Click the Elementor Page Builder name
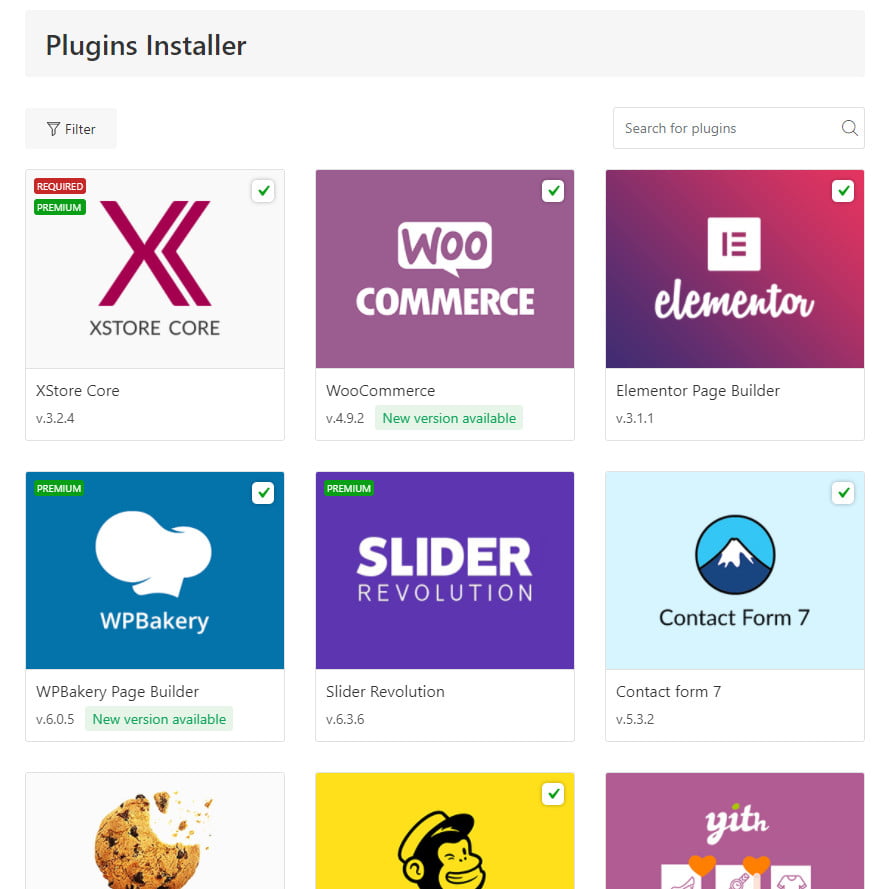The image size is (889, 889). [698, 391]
